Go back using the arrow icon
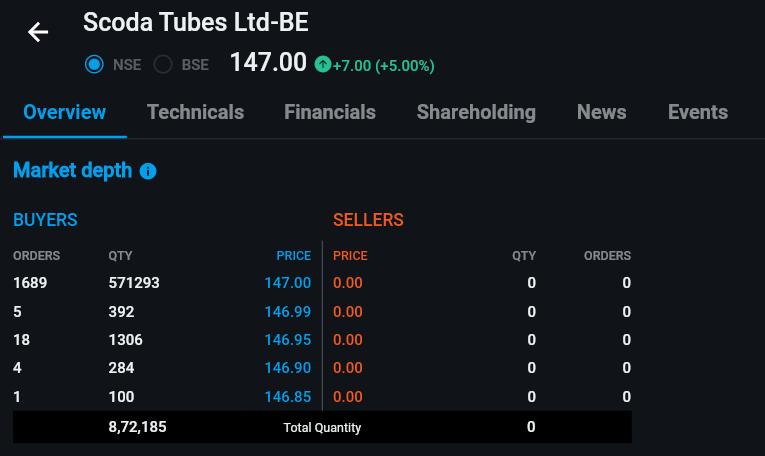 [x=38, y=32]
